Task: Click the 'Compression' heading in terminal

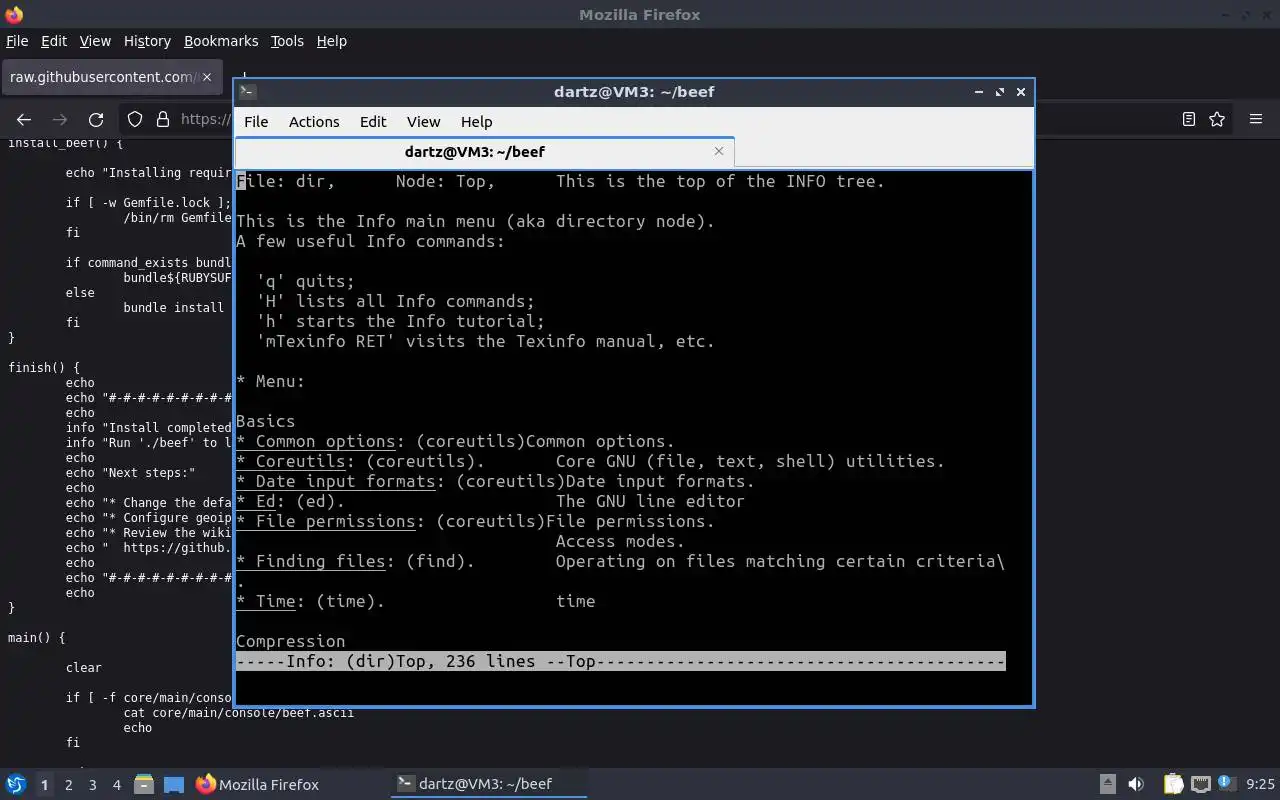Action: pos(290,641)
